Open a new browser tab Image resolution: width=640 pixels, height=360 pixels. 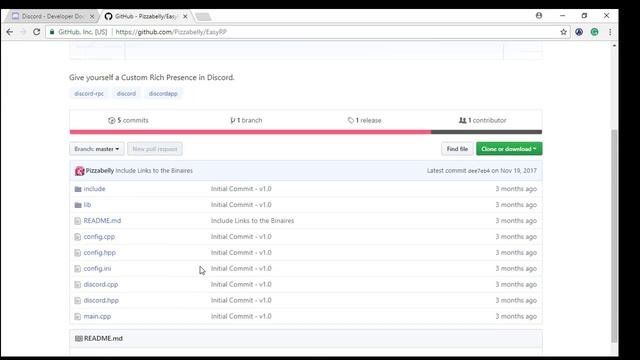(203, 17)
